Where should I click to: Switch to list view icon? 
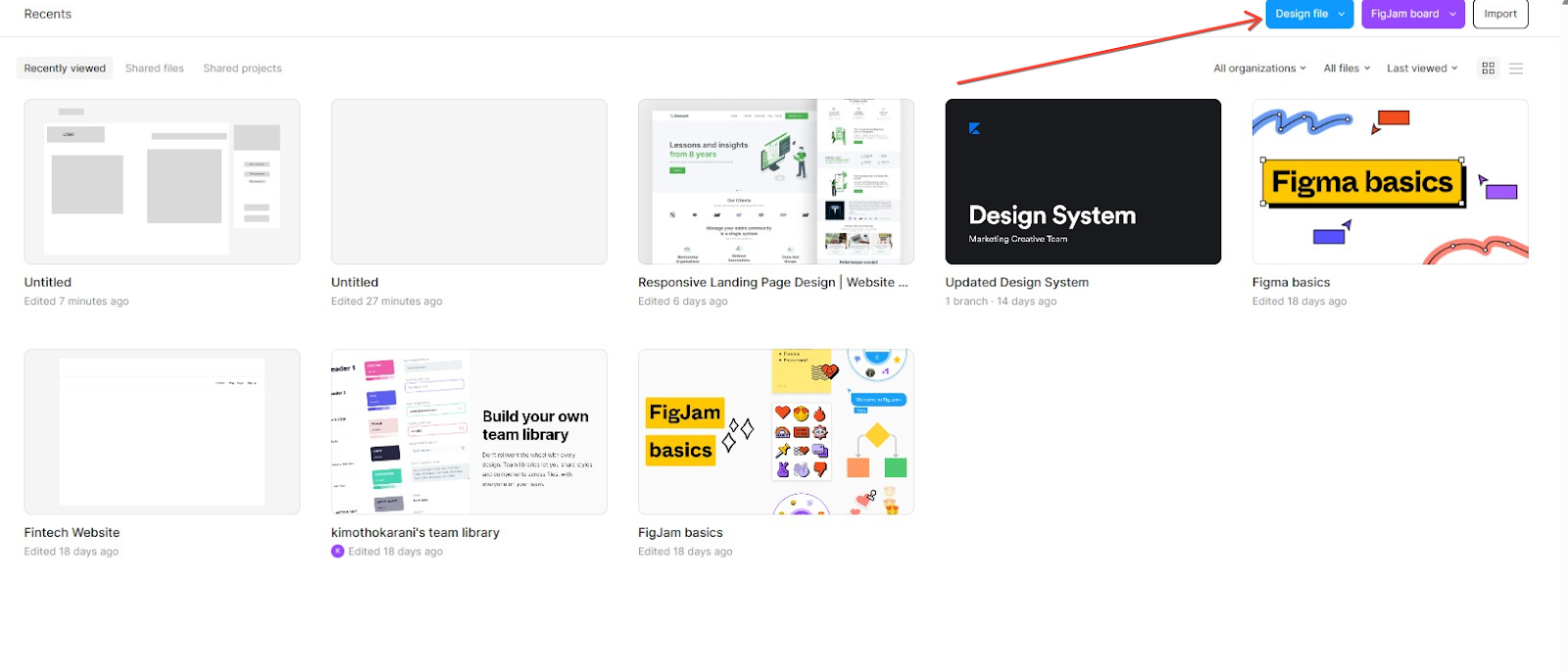point(1516,69)
